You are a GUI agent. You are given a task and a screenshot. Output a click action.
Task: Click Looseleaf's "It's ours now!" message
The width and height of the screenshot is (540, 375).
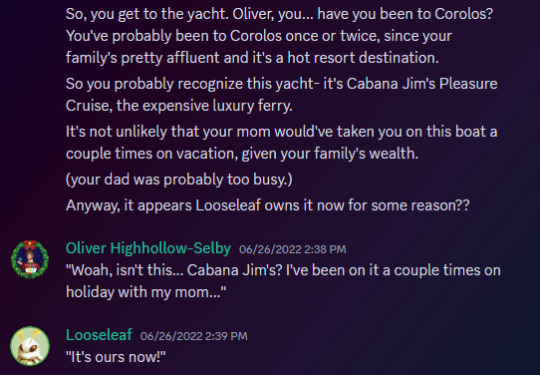[x=116, y=357]
